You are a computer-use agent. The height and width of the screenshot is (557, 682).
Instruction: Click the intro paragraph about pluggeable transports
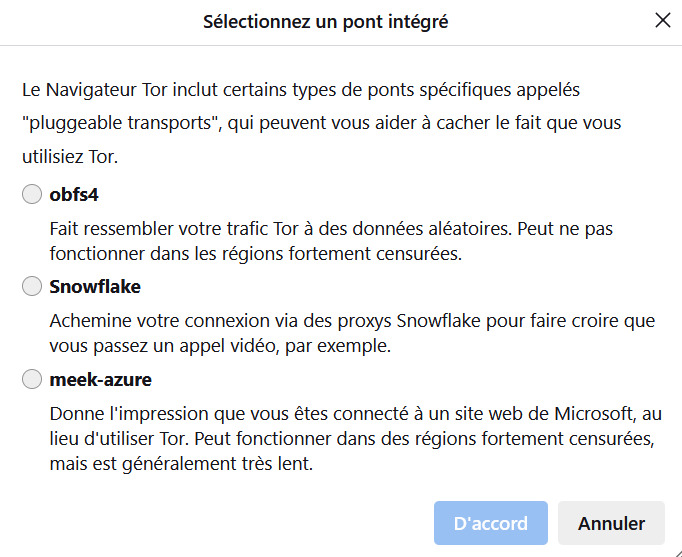(x=322, y=123)
